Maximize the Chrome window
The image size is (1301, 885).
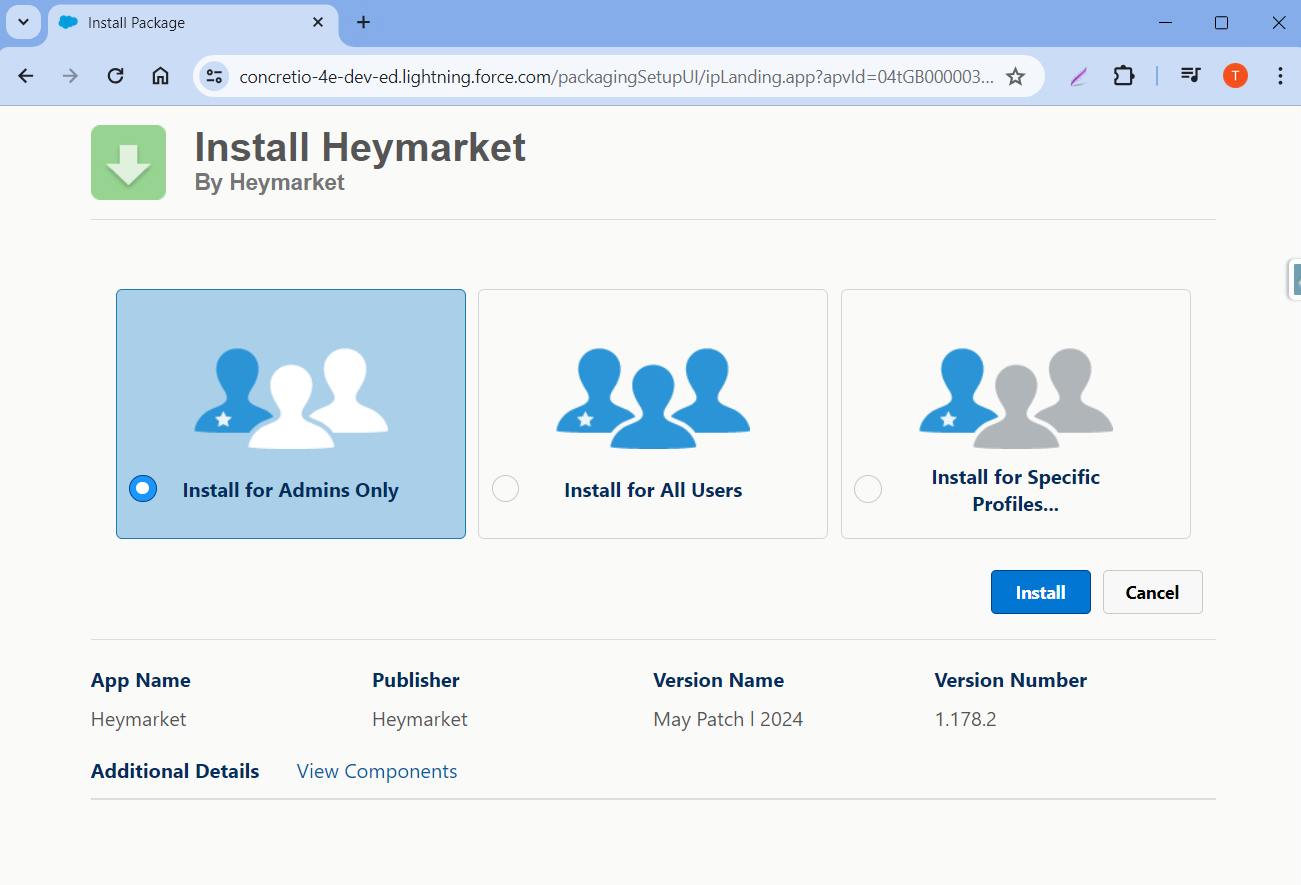(1221, 22)
